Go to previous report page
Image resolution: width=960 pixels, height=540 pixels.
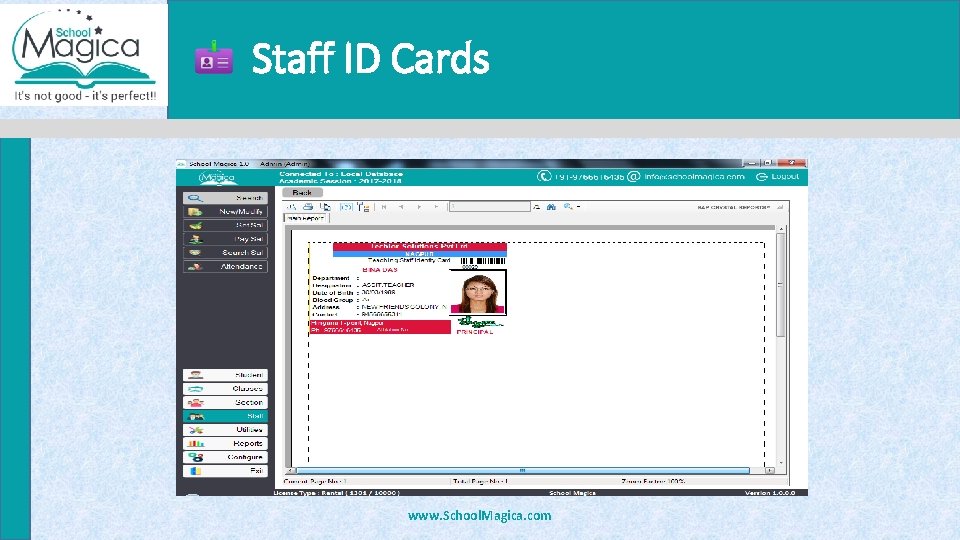(x=401, y=207)
